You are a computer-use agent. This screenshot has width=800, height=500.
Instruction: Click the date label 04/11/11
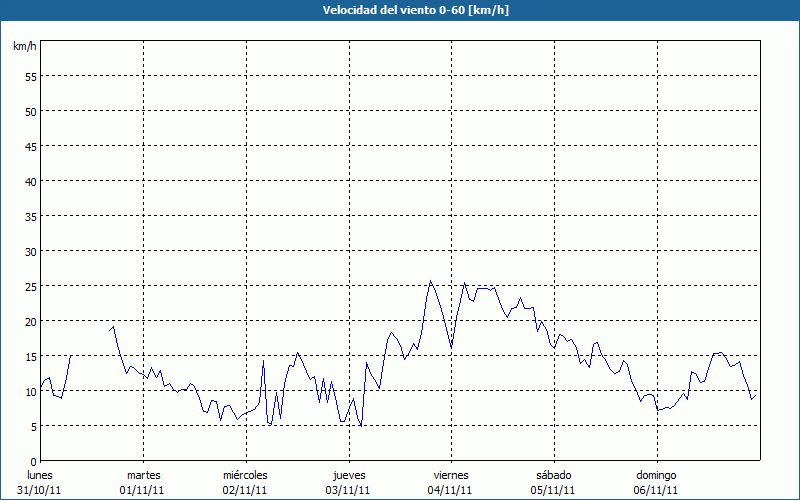click(451, 490)
